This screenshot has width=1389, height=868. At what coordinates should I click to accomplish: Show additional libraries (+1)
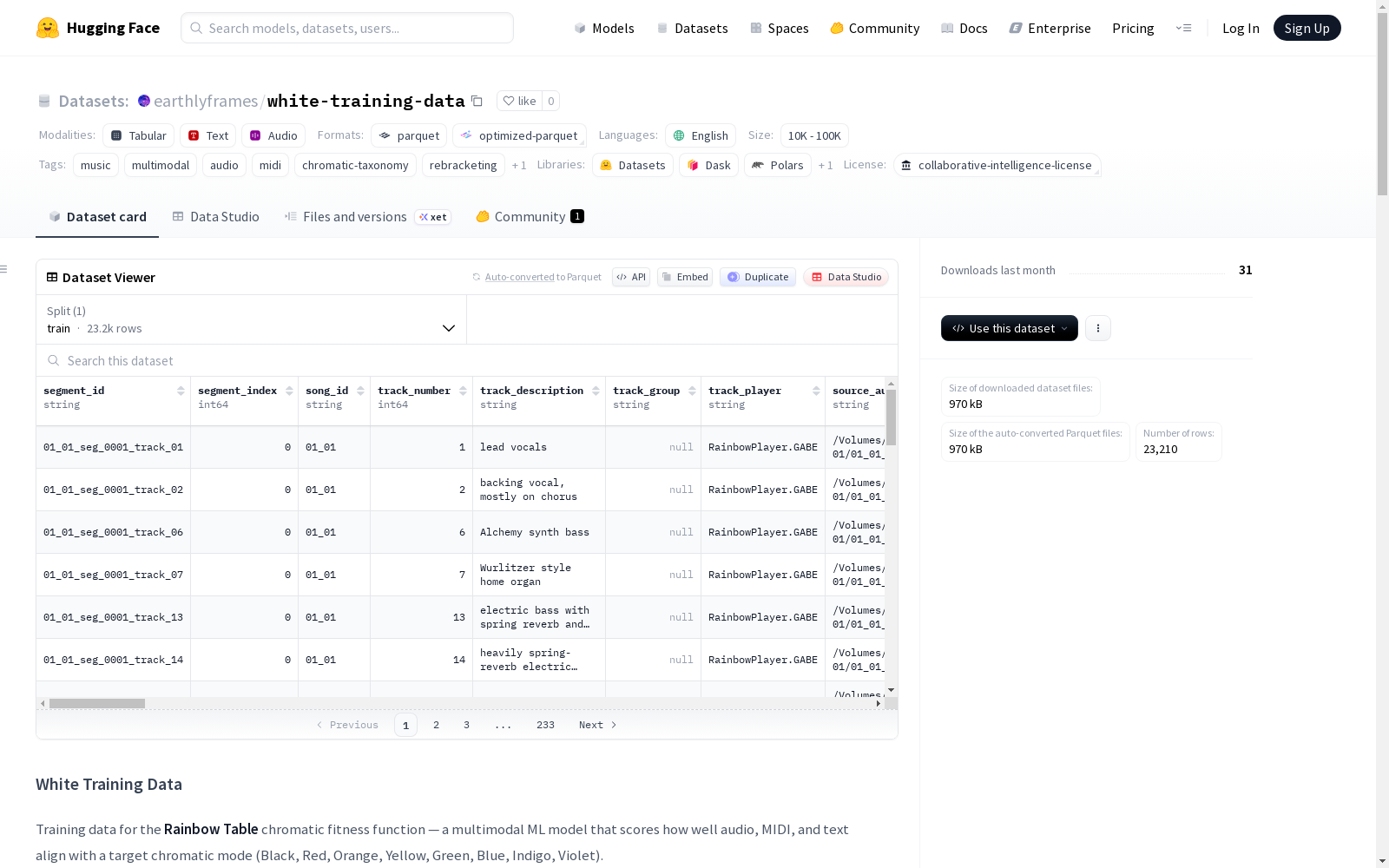coord(826,165)
